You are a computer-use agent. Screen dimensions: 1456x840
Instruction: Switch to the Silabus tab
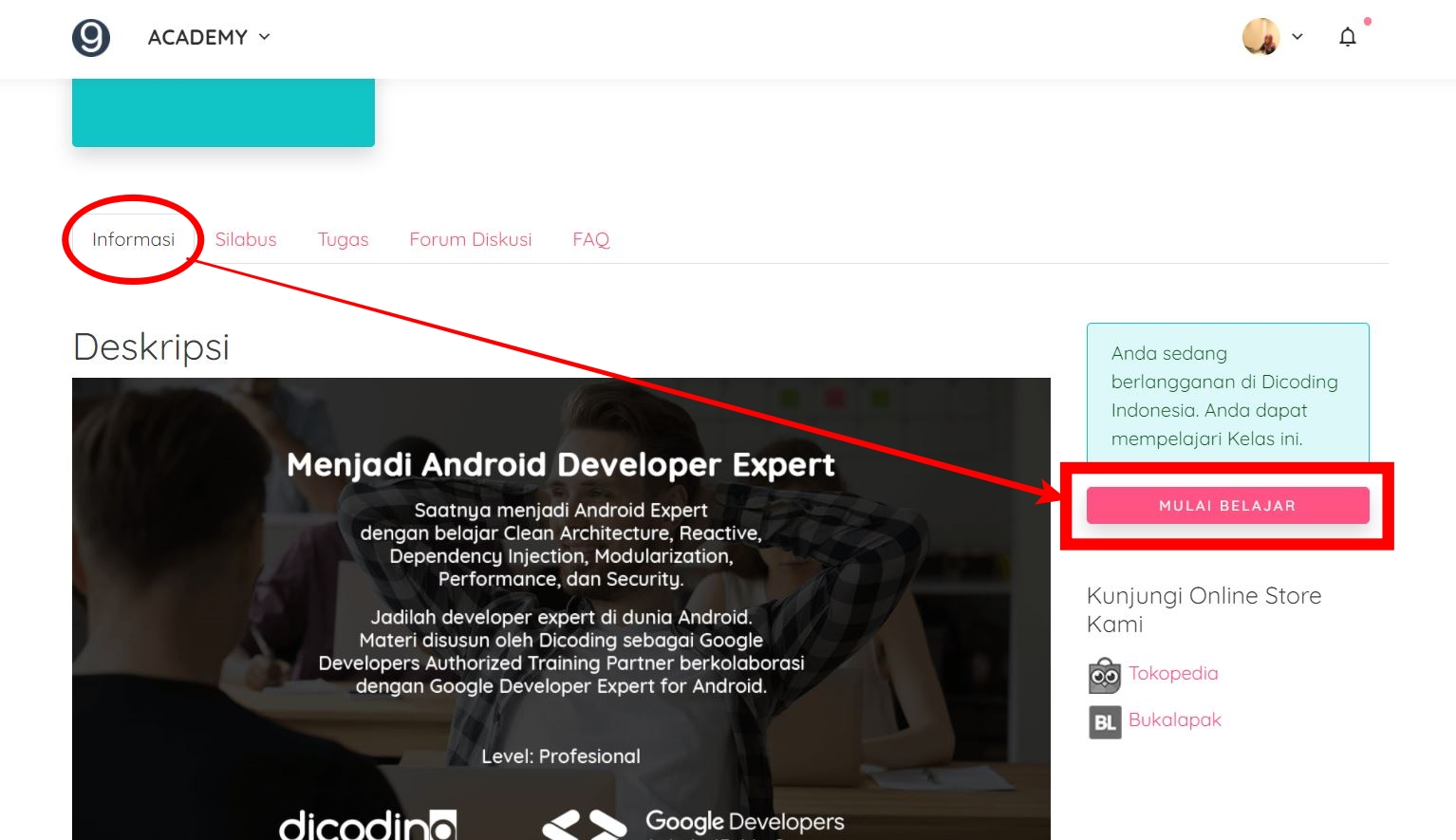(x=246, y=239)
